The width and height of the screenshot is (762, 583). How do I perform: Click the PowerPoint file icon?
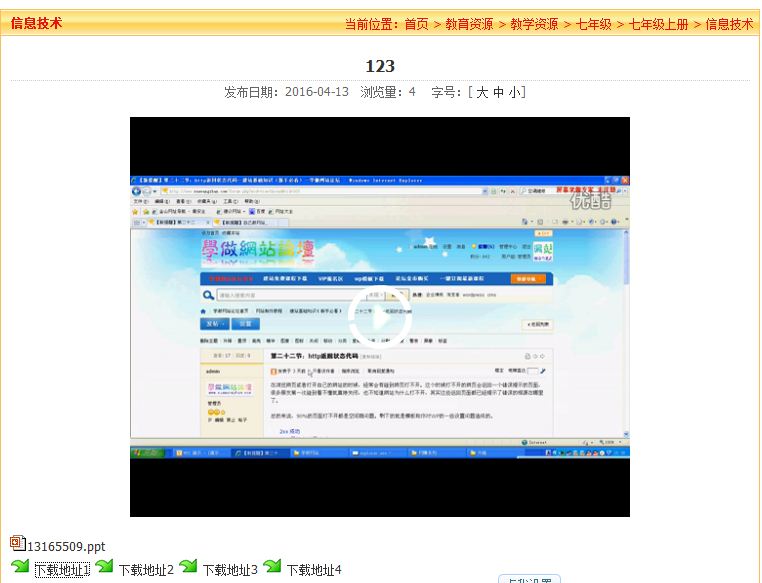click(17, 544)
